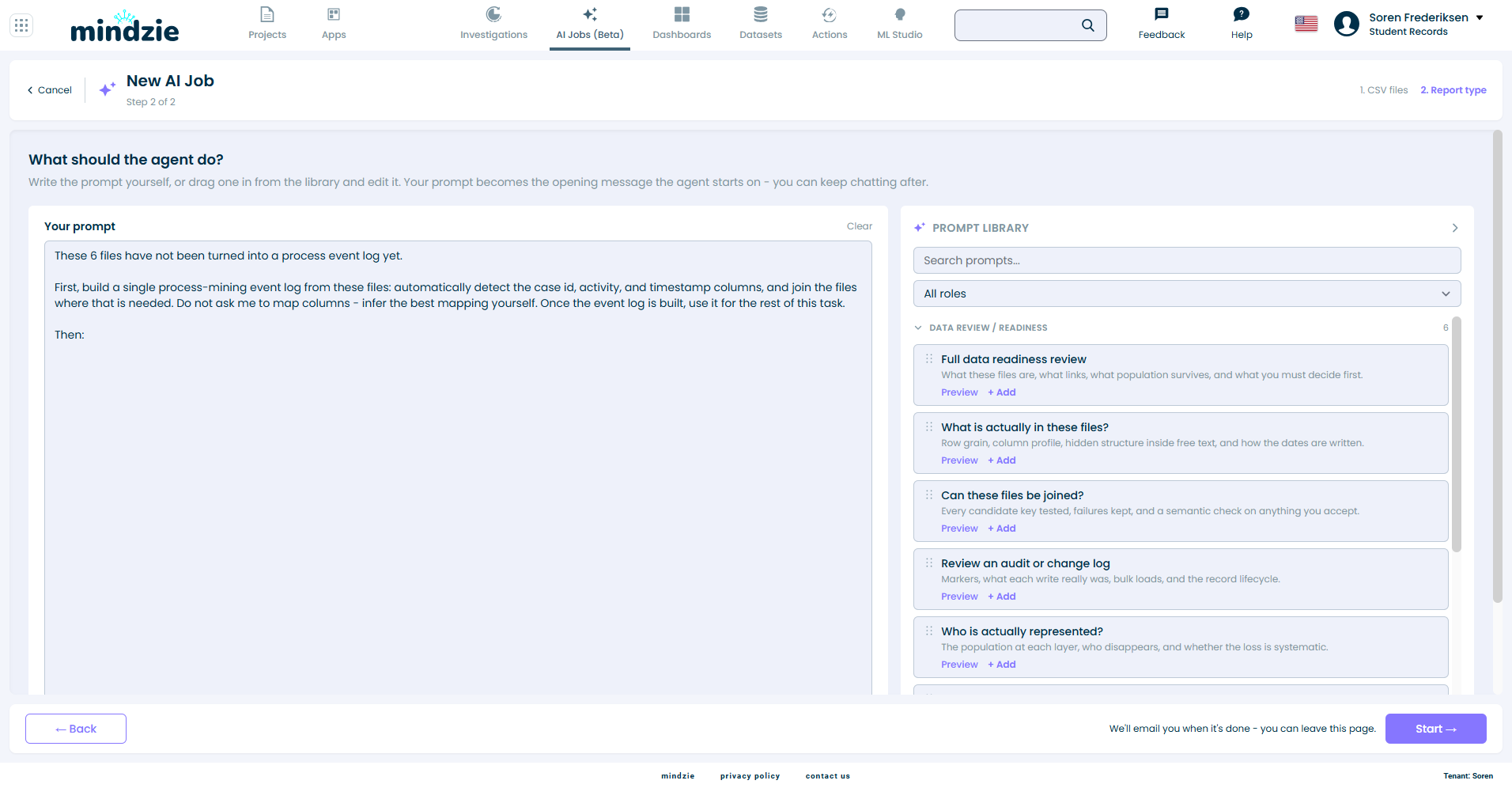Add Who is actually represented prompt

[x=1002, y=665]
